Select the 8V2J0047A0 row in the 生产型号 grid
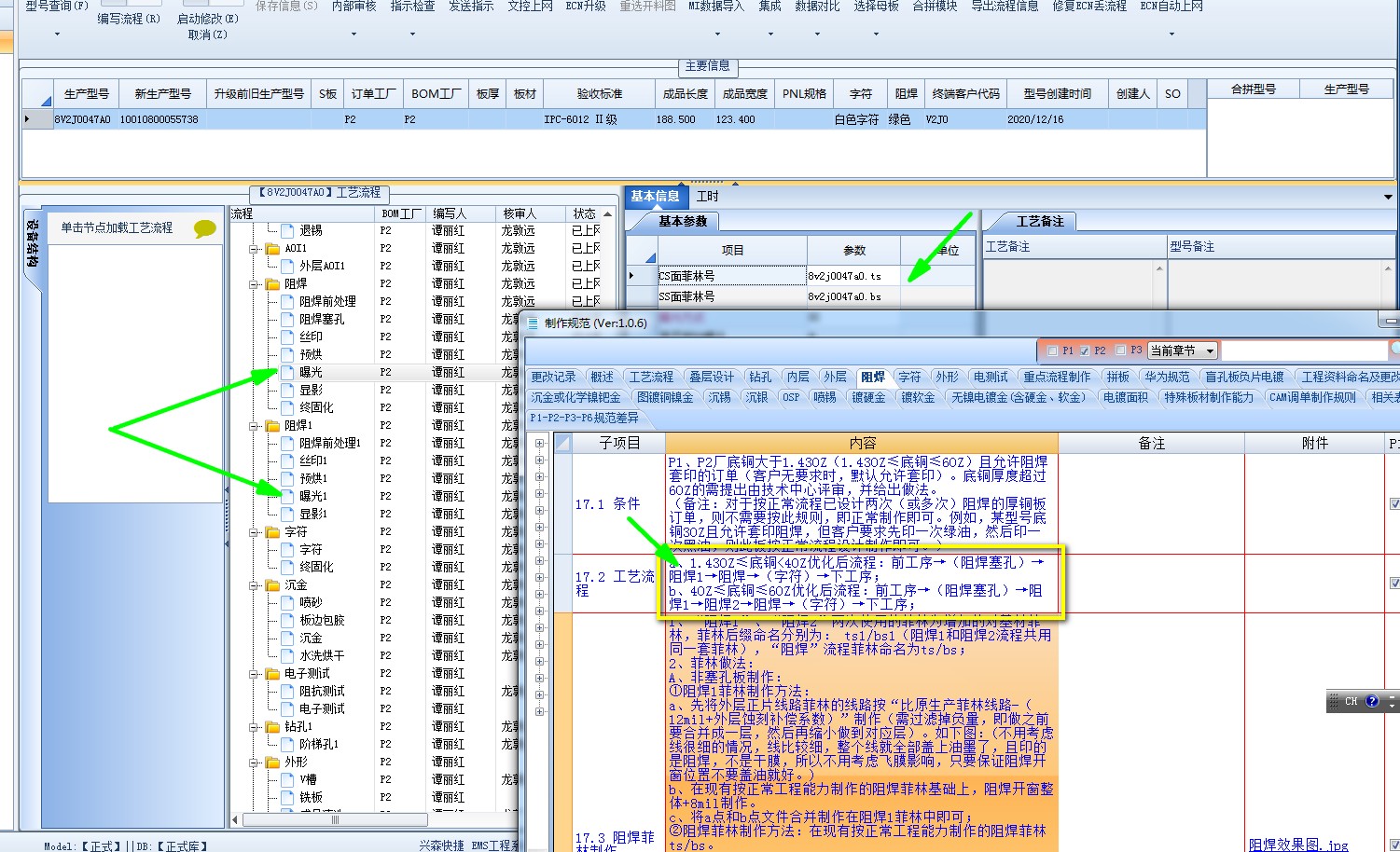Screen dimensions: 1400x852 (x=613, y=119)
